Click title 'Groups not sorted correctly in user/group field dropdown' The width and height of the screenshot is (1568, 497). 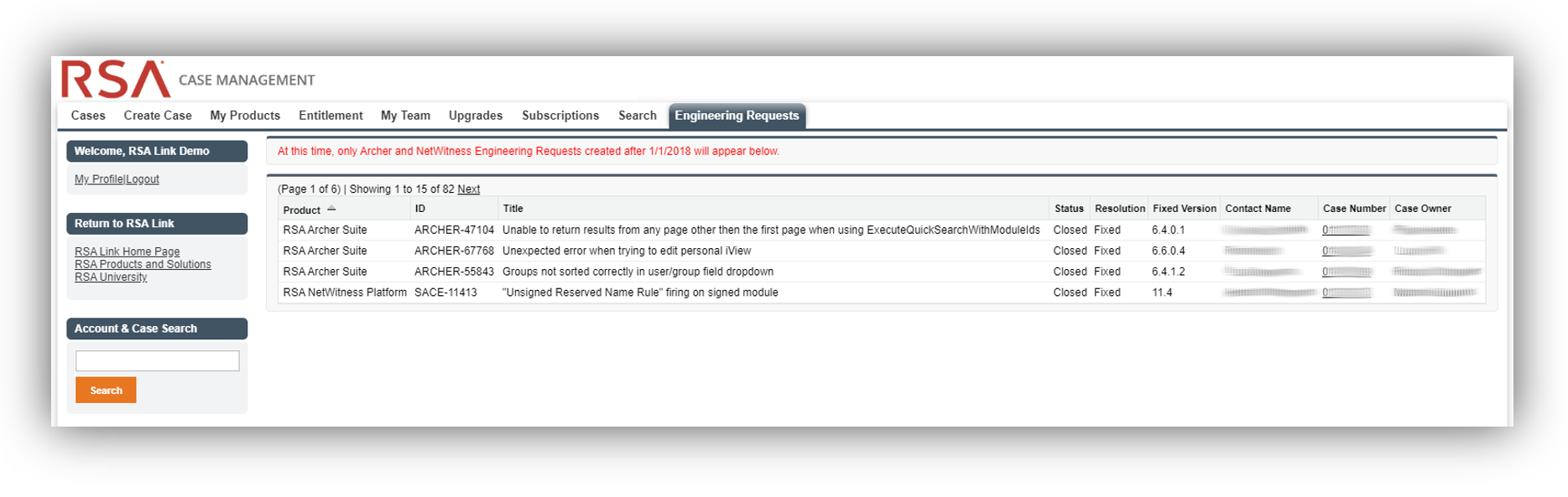(638, 272)
